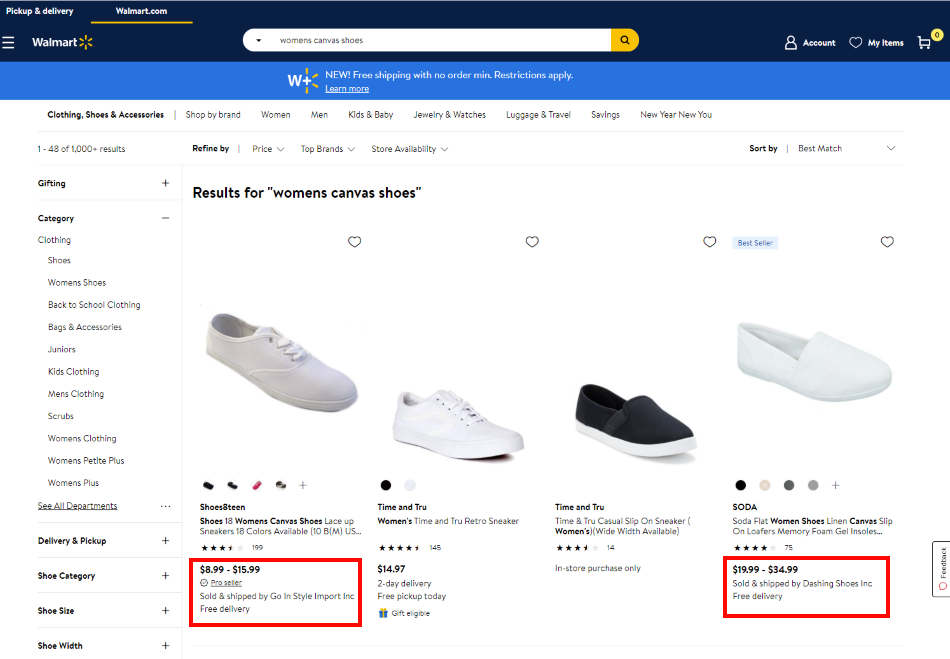Open search department dropdown arrow
This screenshot has height=659, width=950.
(259, 40)
